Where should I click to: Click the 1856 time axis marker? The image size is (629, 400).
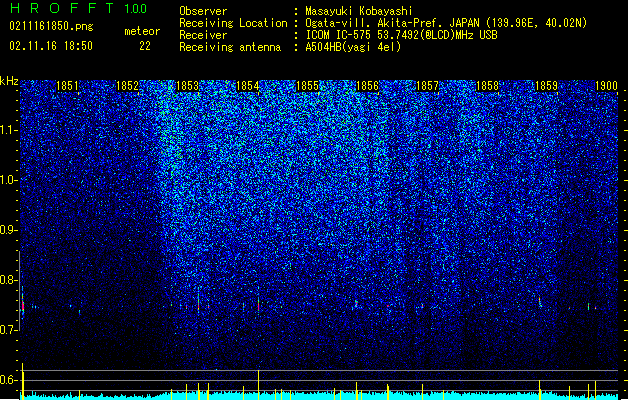tap(367, 86)
